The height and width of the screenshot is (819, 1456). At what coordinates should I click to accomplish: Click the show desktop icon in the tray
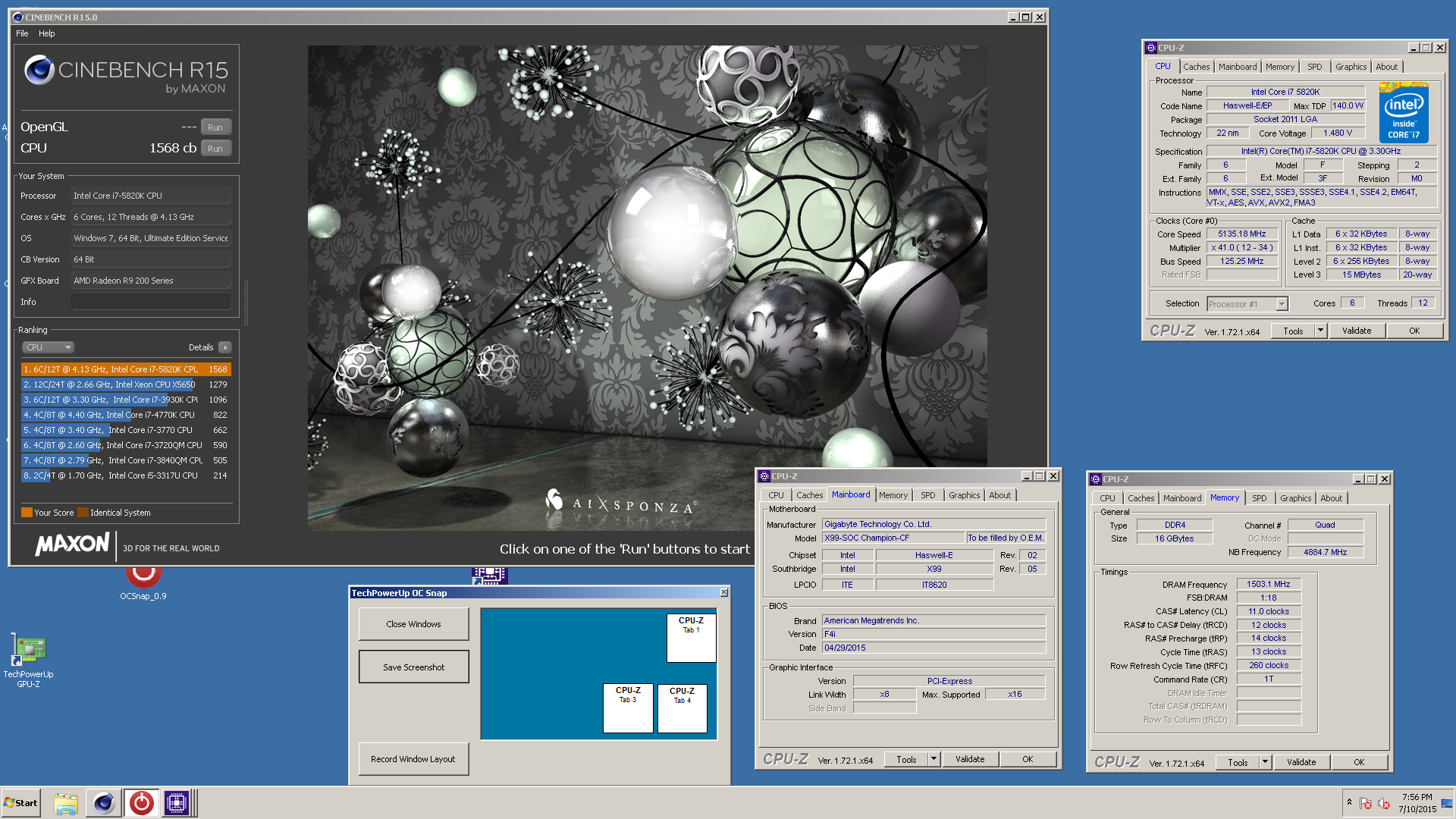point(1447,803)
